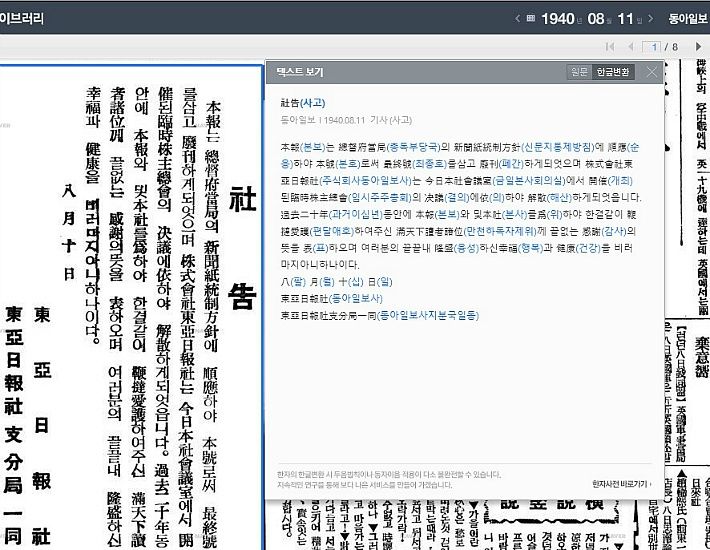
Task: Click the word (신문지통제방침)
Action: pyautogui.click(x=557, y=147)
